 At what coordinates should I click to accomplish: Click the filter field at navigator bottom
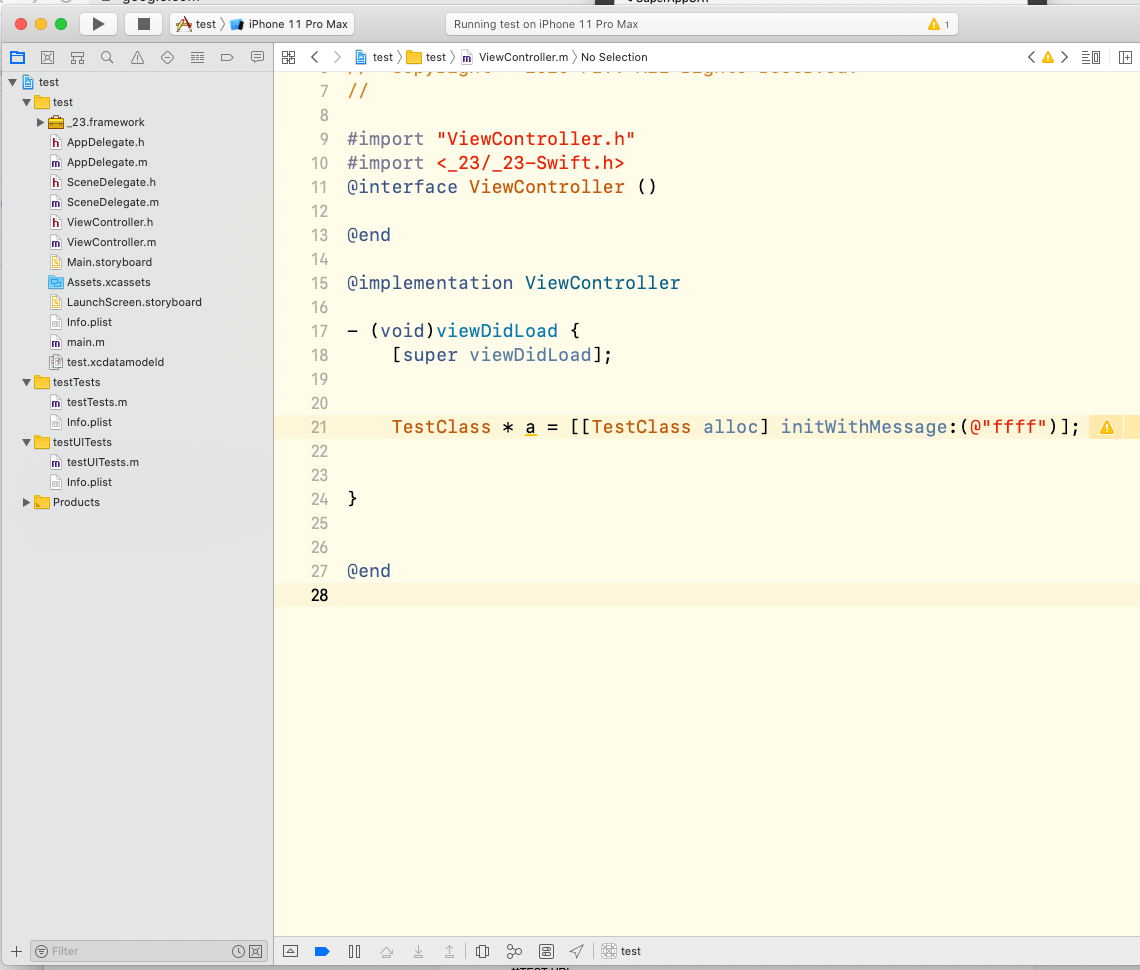(130, 951)
